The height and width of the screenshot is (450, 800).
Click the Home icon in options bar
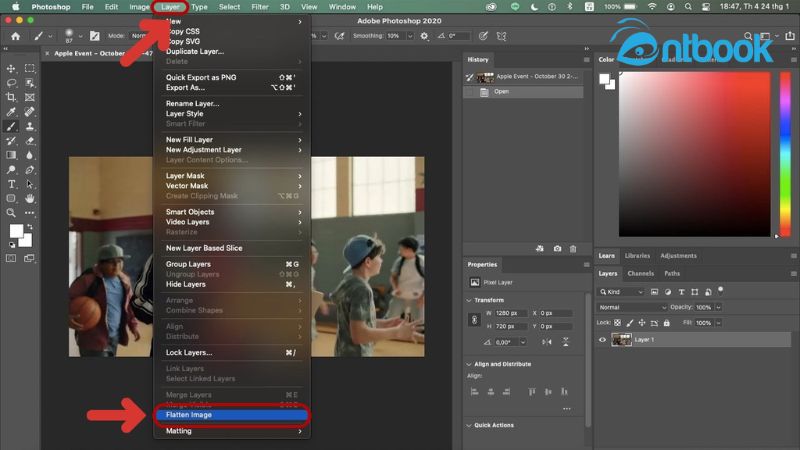point(16,36)
